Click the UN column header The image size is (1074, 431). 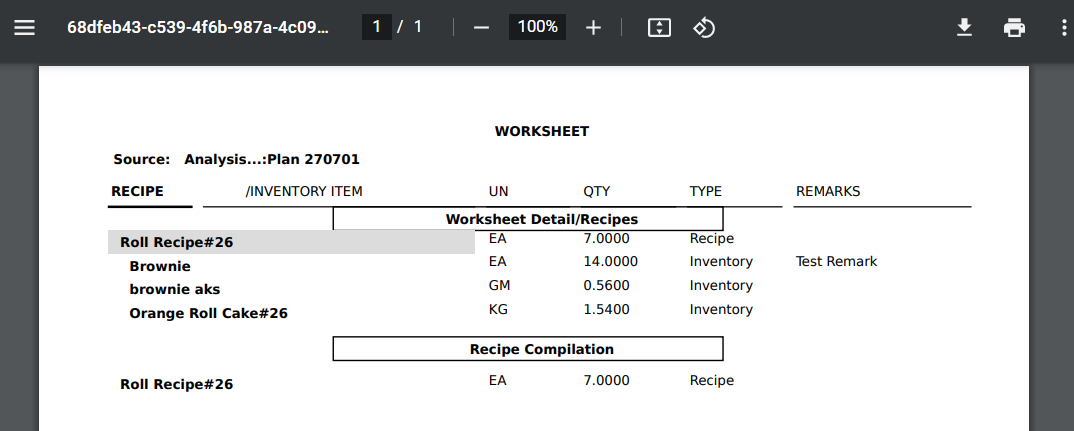pos(499,191)
